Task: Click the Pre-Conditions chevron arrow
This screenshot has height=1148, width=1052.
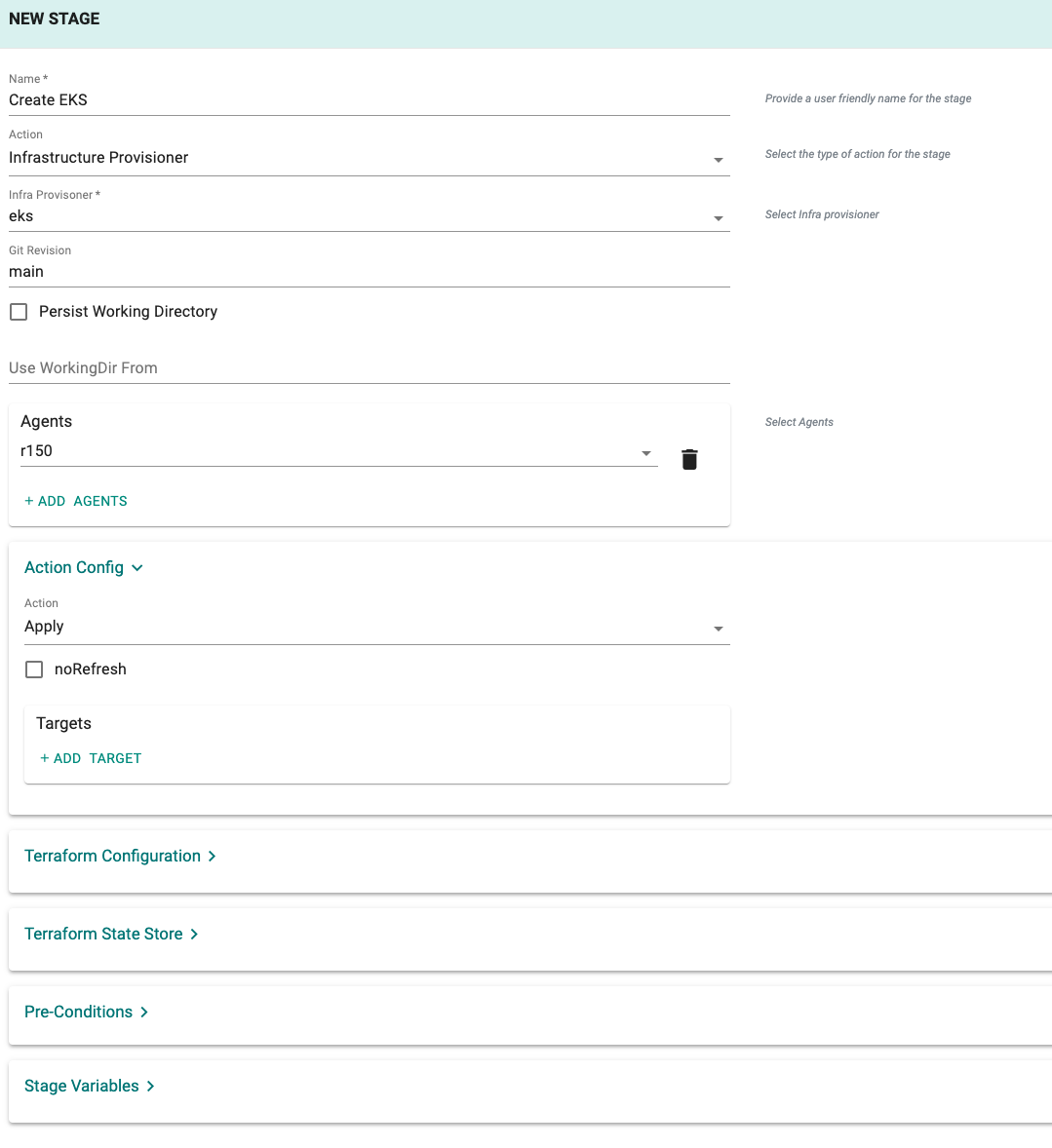Action: [144, 1012]
